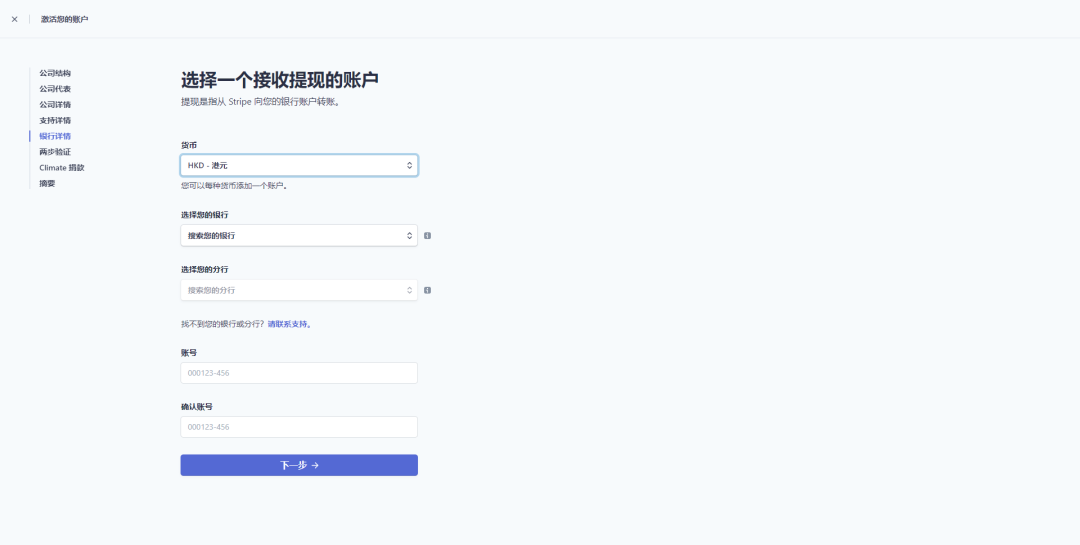
Task: Click the 选择一个接收提现的账户 page heading
Action: coord(279,80)
